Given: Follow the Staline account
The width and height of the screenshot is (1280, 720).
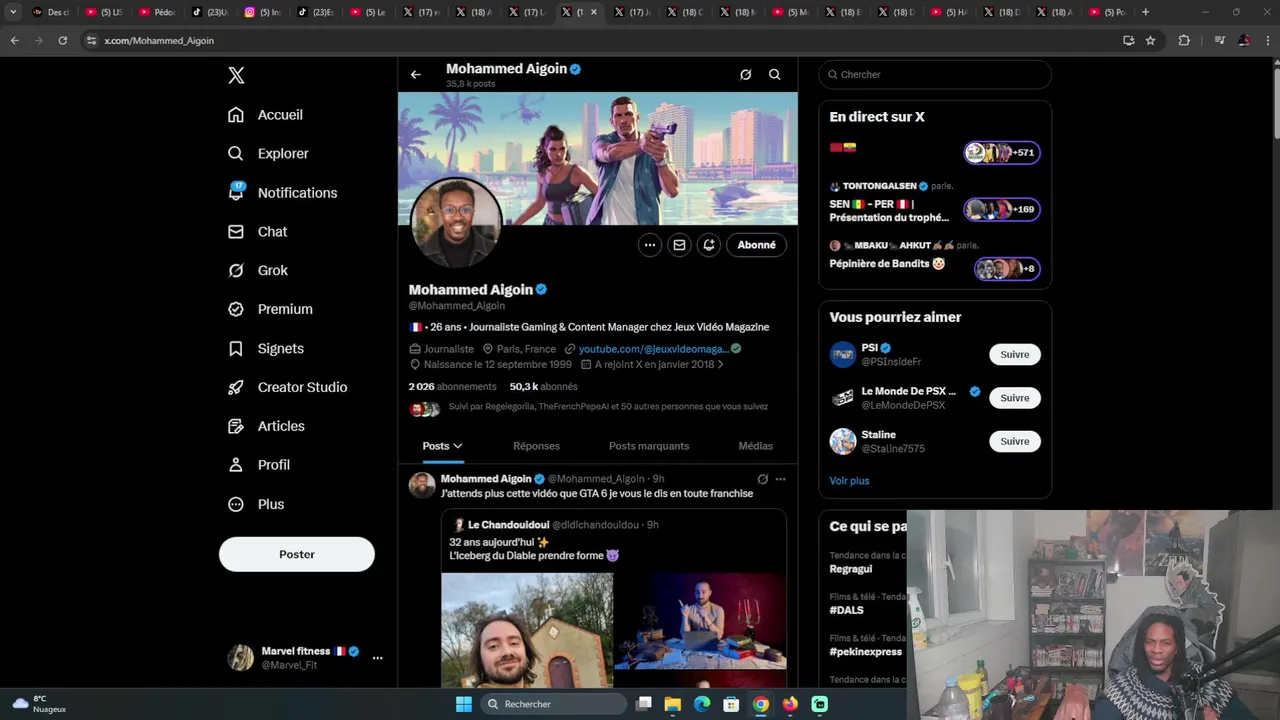Looking at the screenshot, I should (1015, 441).
